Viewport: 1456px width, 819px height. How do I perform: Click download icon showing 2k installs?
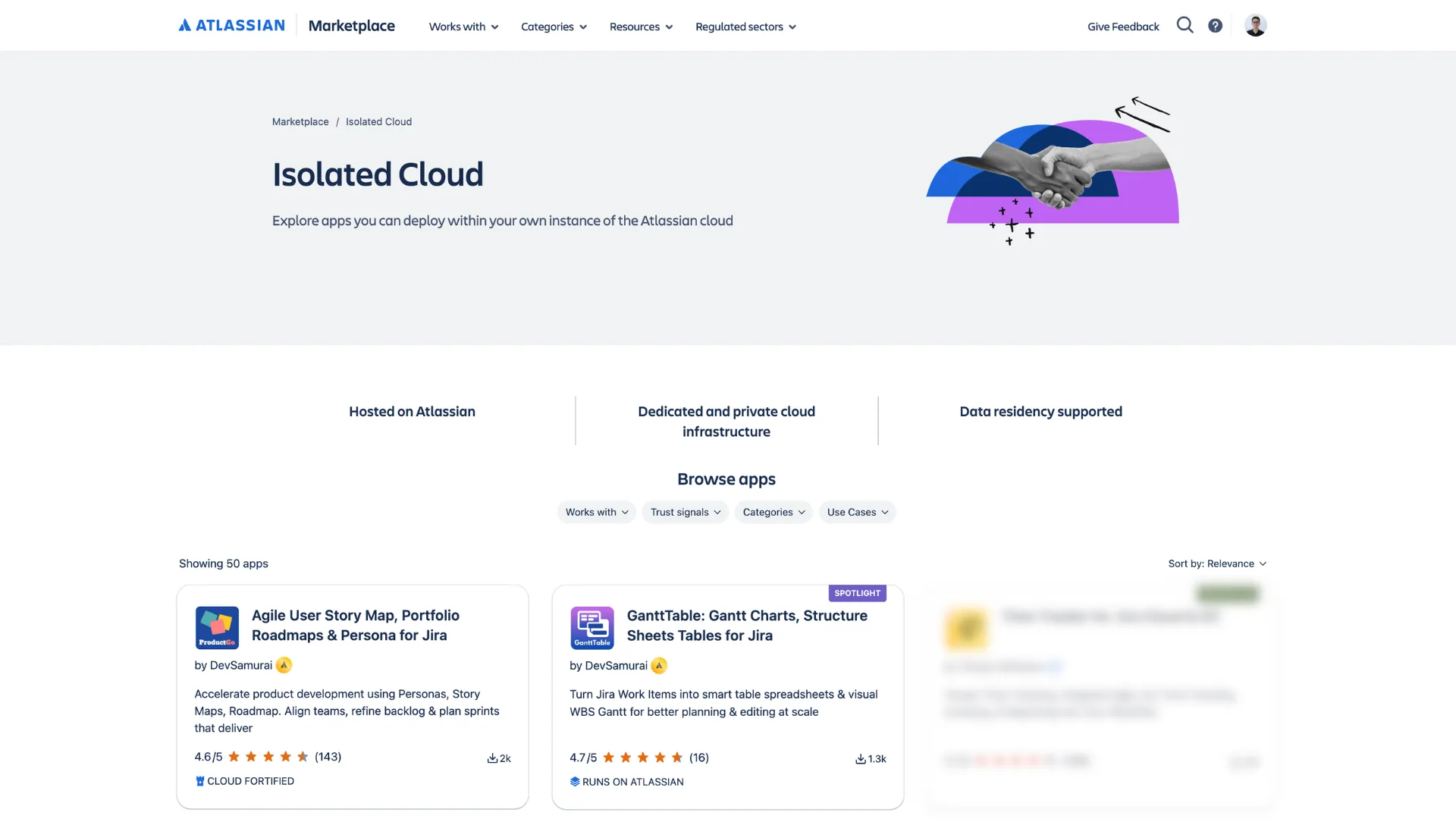[x=492, y=758]
